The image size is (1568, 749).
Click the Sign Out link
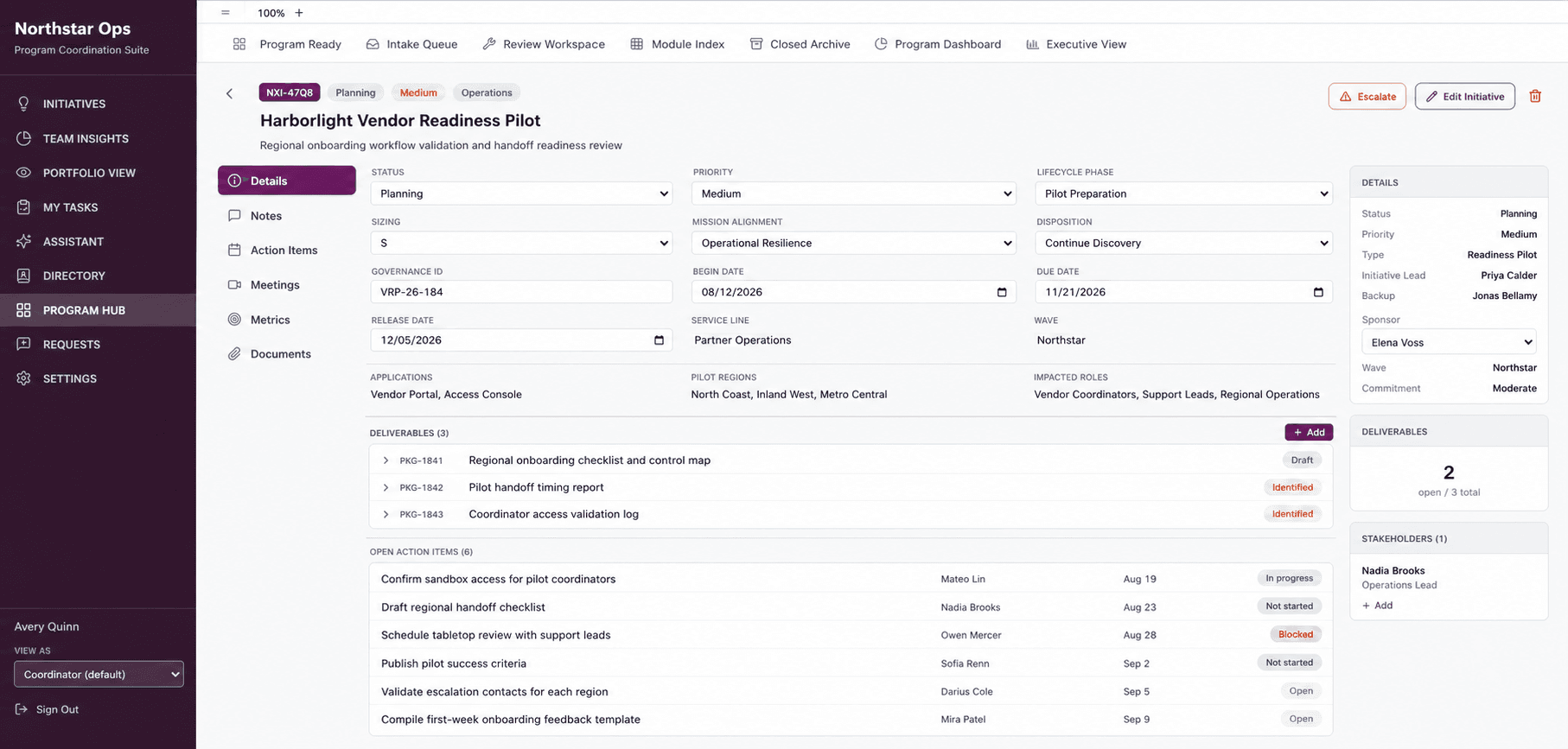pos(48,709)
